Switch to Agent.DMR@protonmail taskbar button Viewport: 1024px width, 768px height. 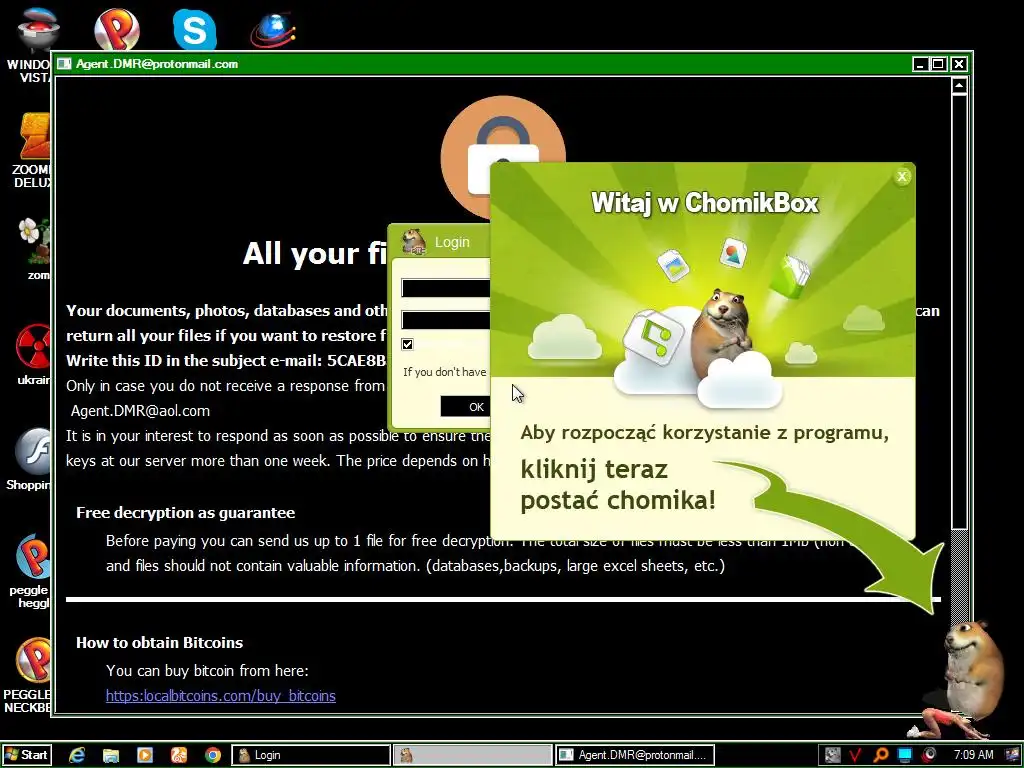[x=635, y=755]
